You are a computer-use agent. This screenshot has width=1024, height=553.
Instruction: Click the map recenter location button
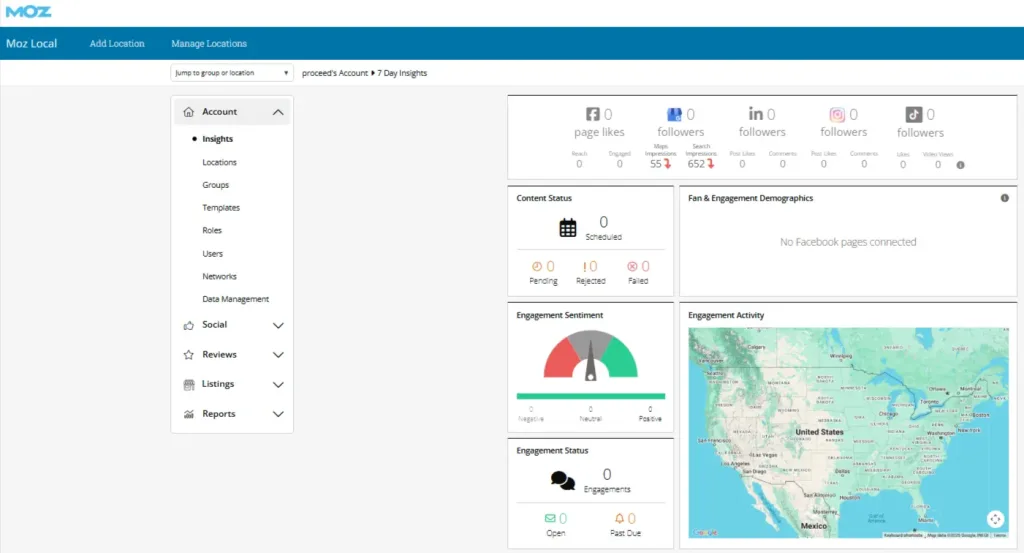(x=995, y=519)
